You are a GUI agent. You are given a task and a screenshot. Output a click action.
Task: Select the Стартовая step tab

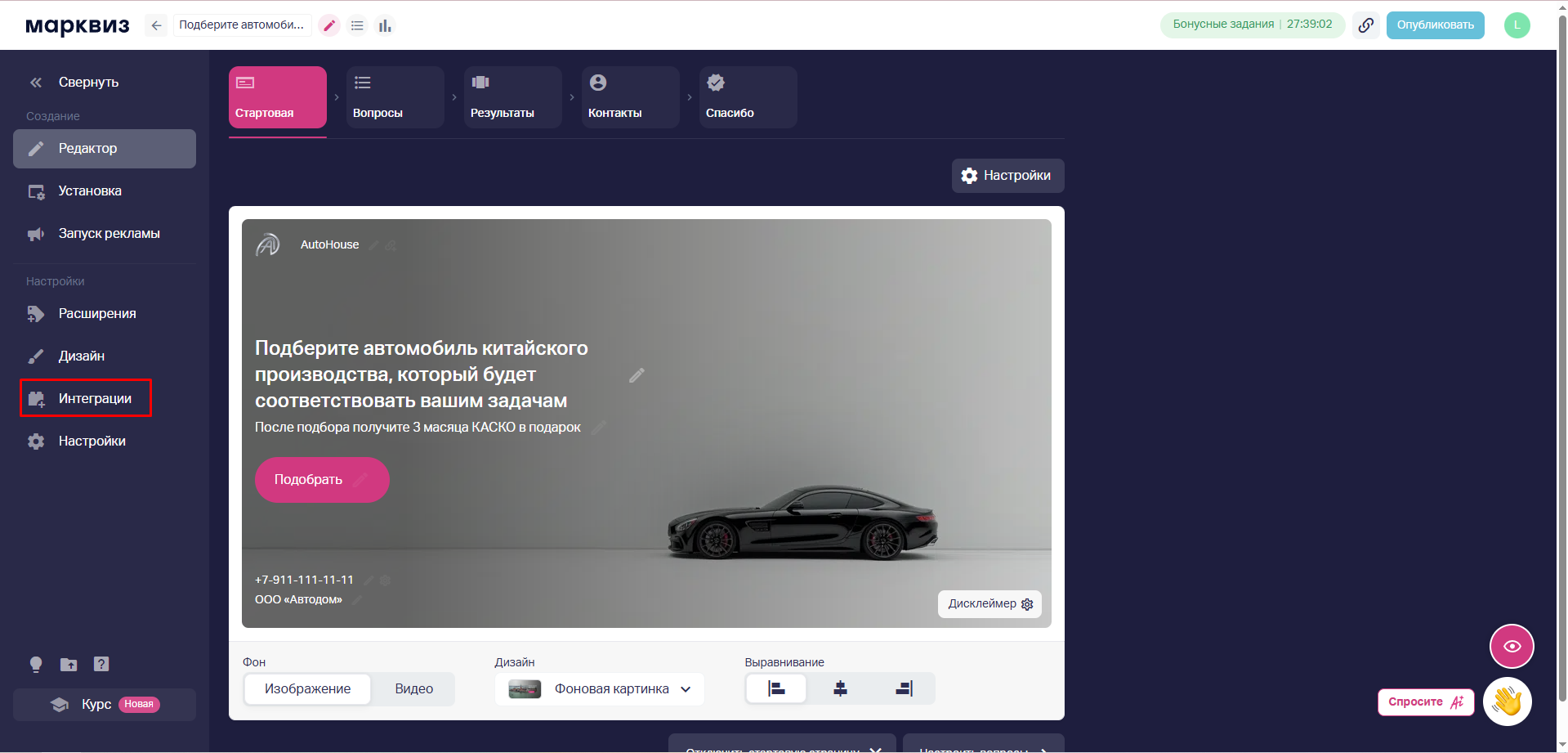(278, 97)
